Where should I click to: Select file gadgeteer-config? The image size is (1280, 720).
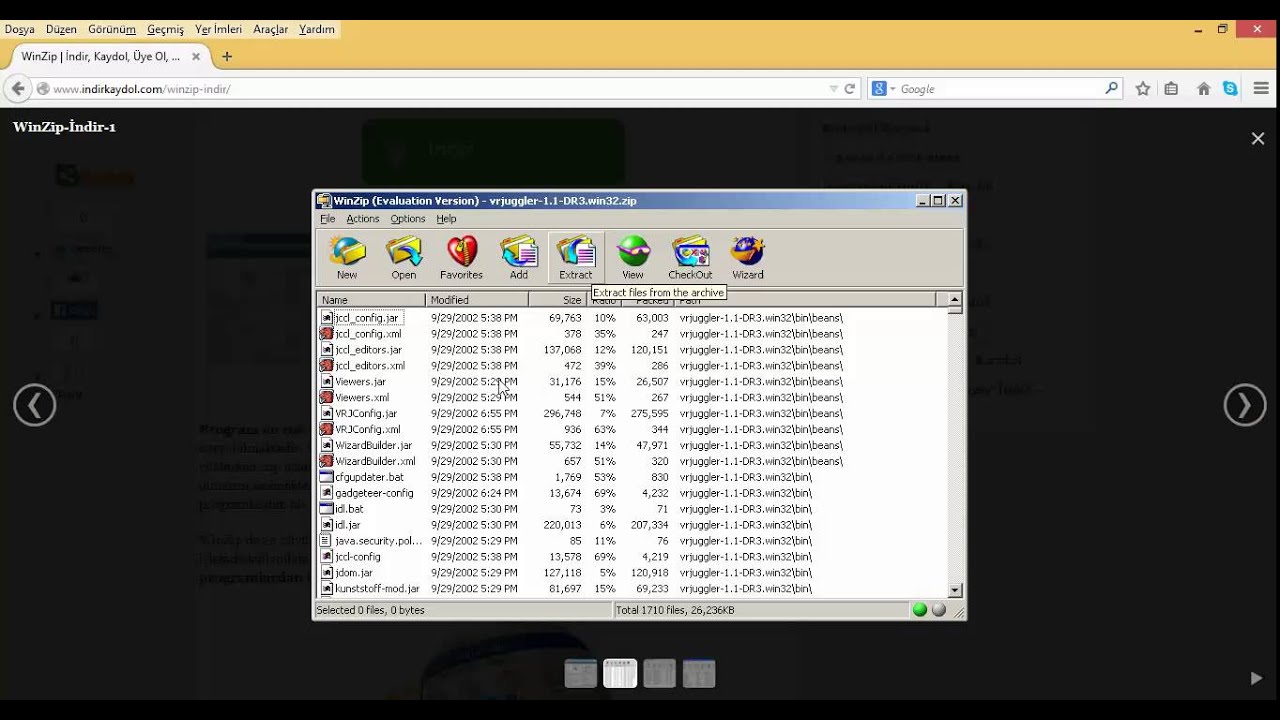point(366,493)
